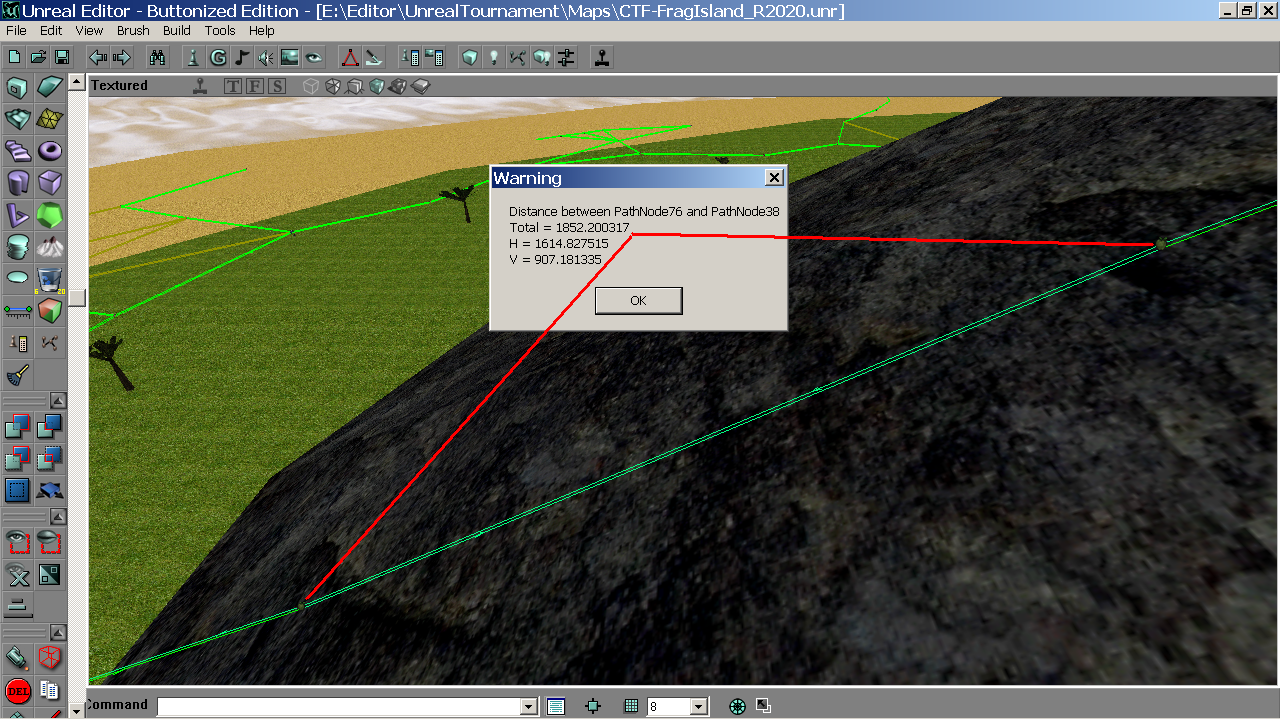Open the music browser note icon
The image size is (1280, 720).
point(240,57)
